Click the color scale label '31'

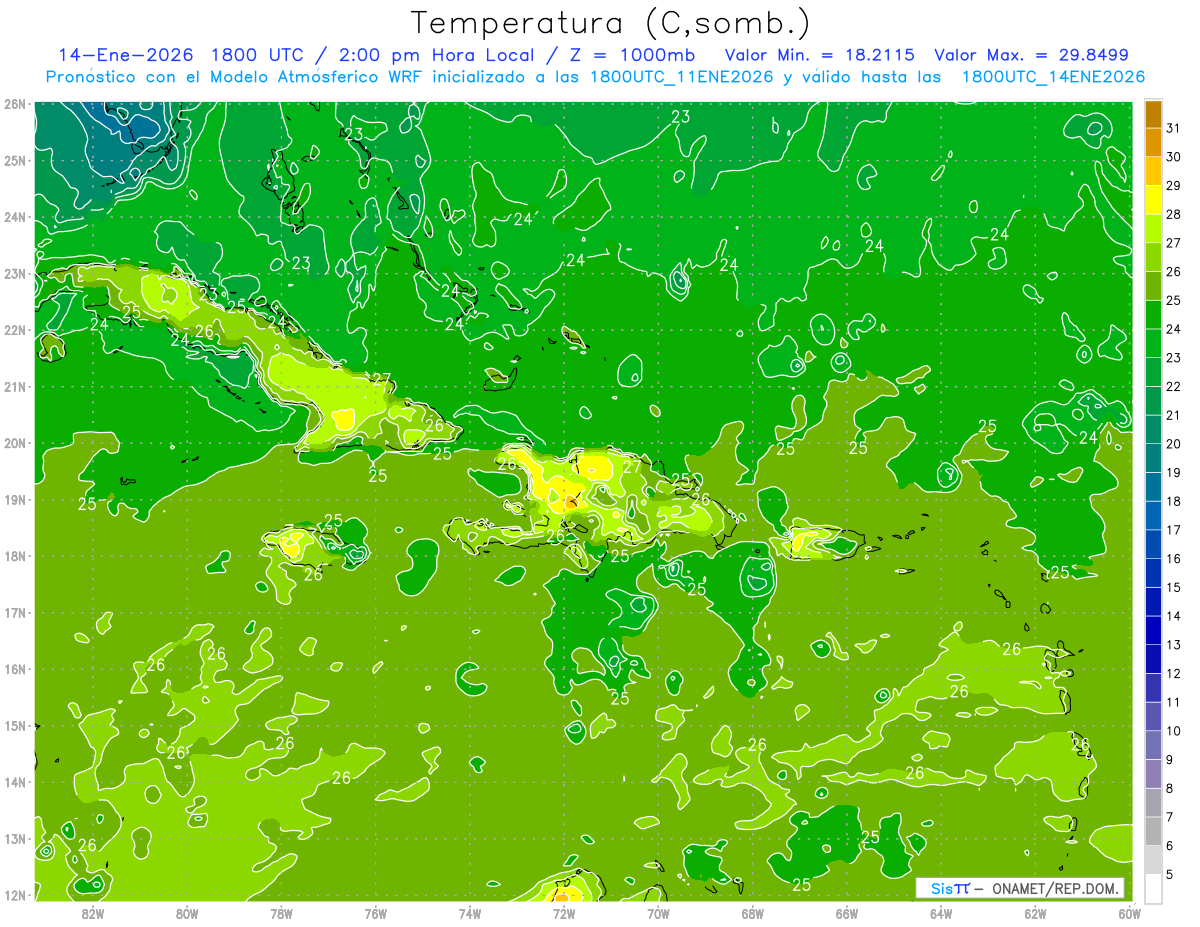tap(1174, 128)
